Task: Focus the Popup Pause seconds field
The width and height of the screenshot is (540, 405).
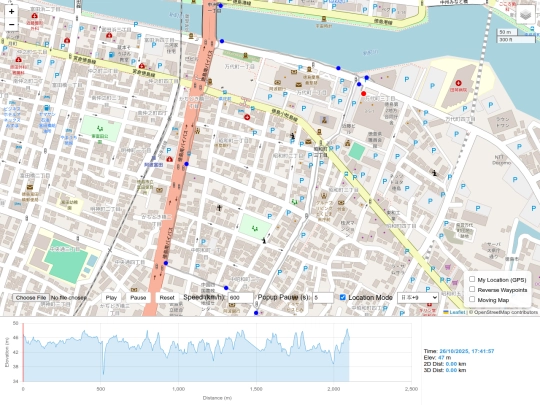Action: click(323, 298)
